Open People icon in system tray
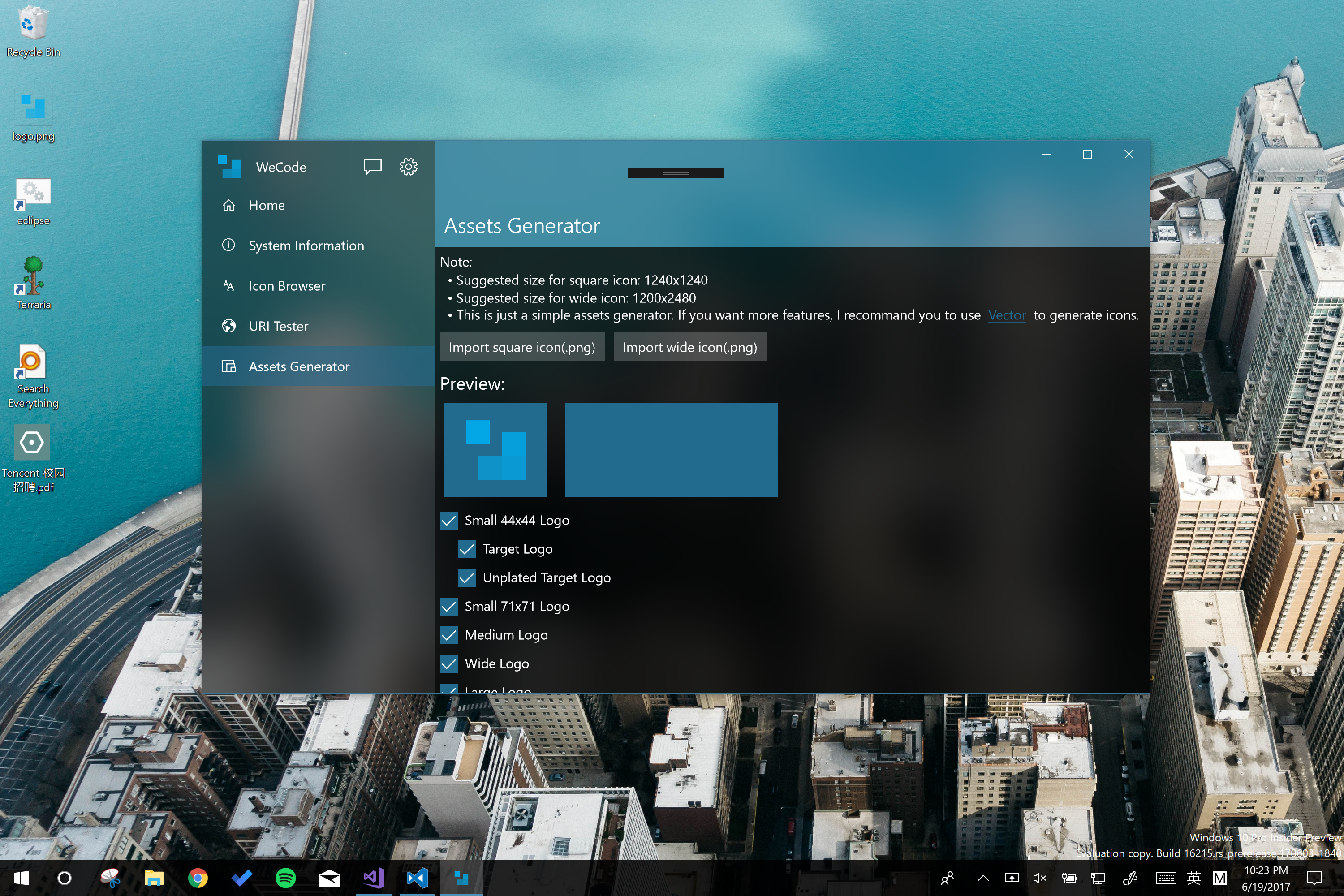Screen dimensions: 1344x896 click(x=948, y=878)
